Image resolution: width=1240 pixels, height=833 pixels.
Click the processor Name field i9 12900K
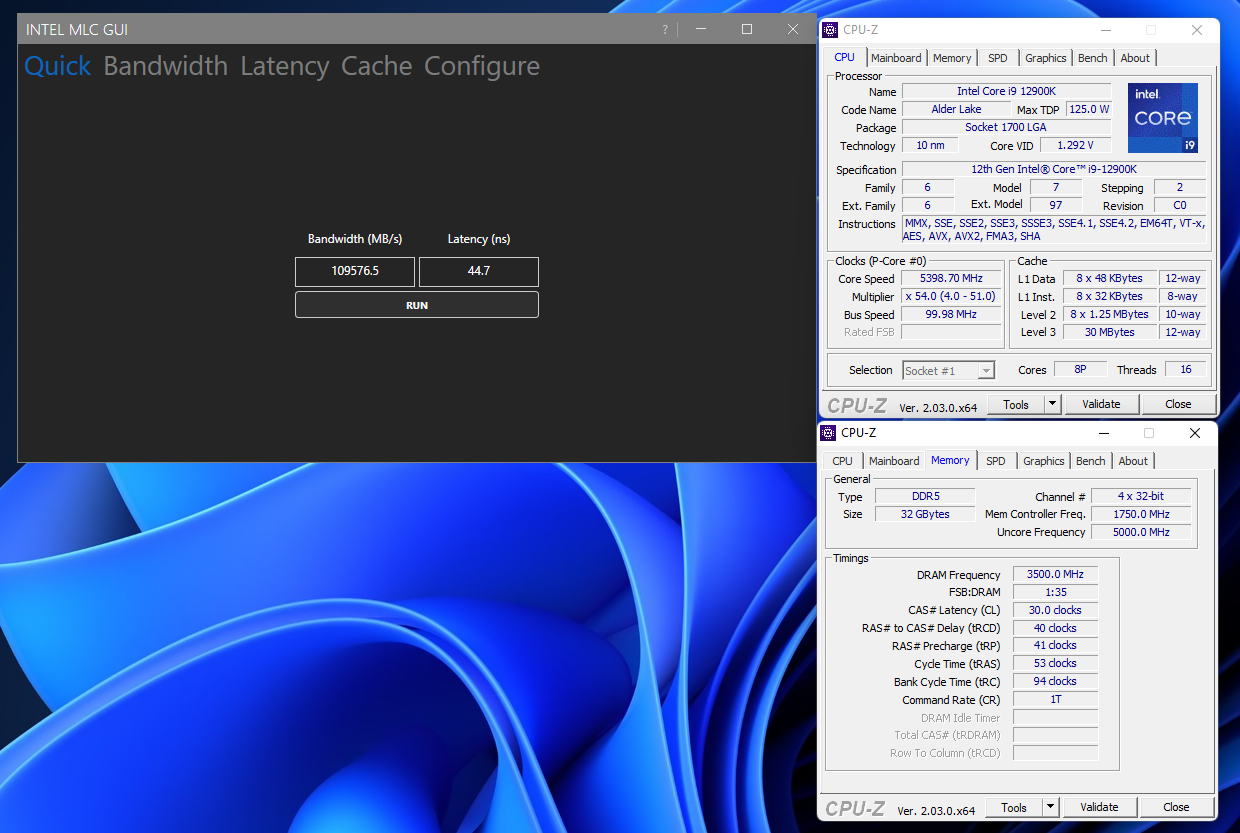pyautogui.click(x=1008, y=92)
